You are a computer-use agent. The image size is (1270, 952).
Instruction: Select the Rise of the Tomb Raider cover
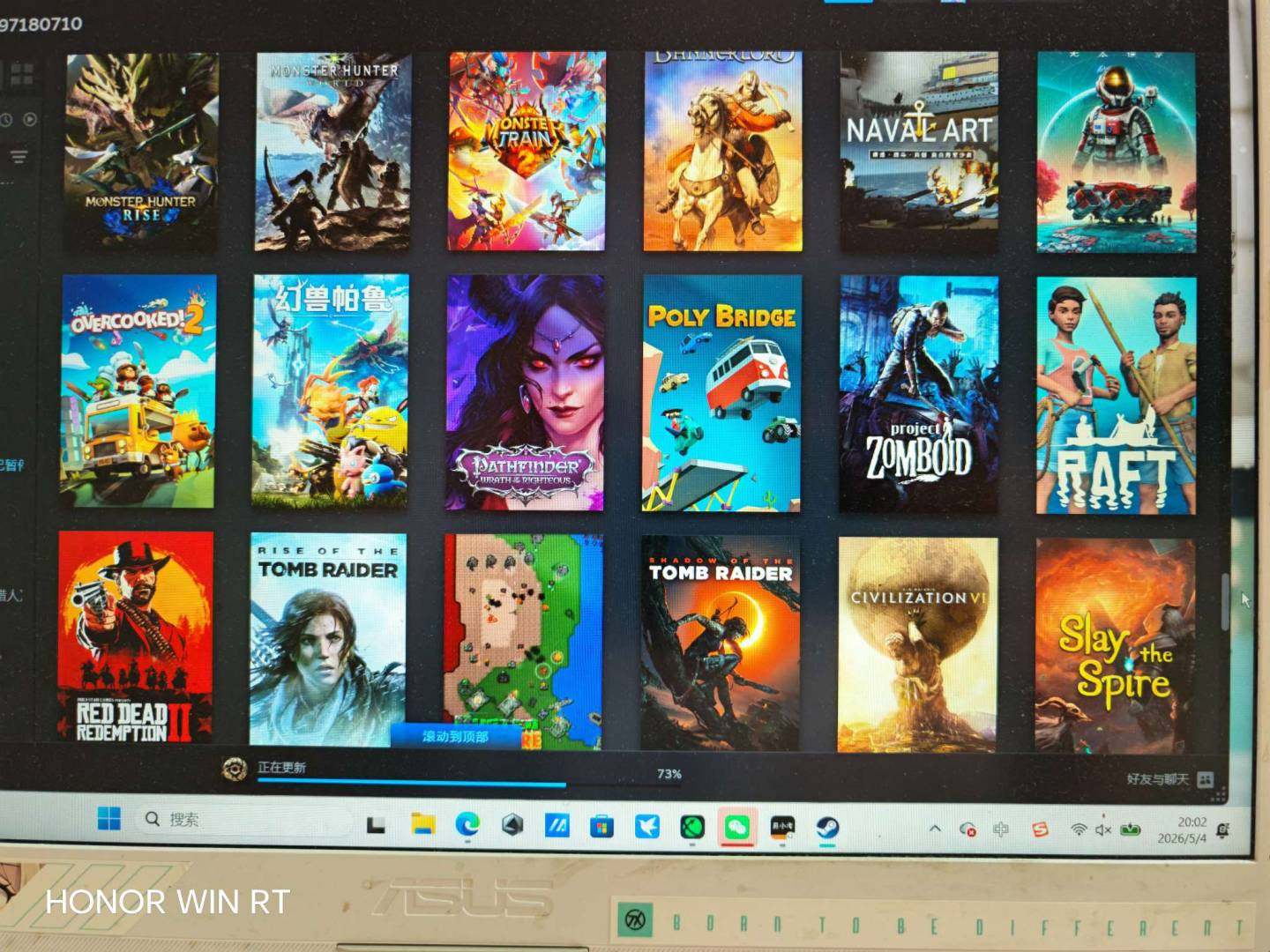[328, 640]
